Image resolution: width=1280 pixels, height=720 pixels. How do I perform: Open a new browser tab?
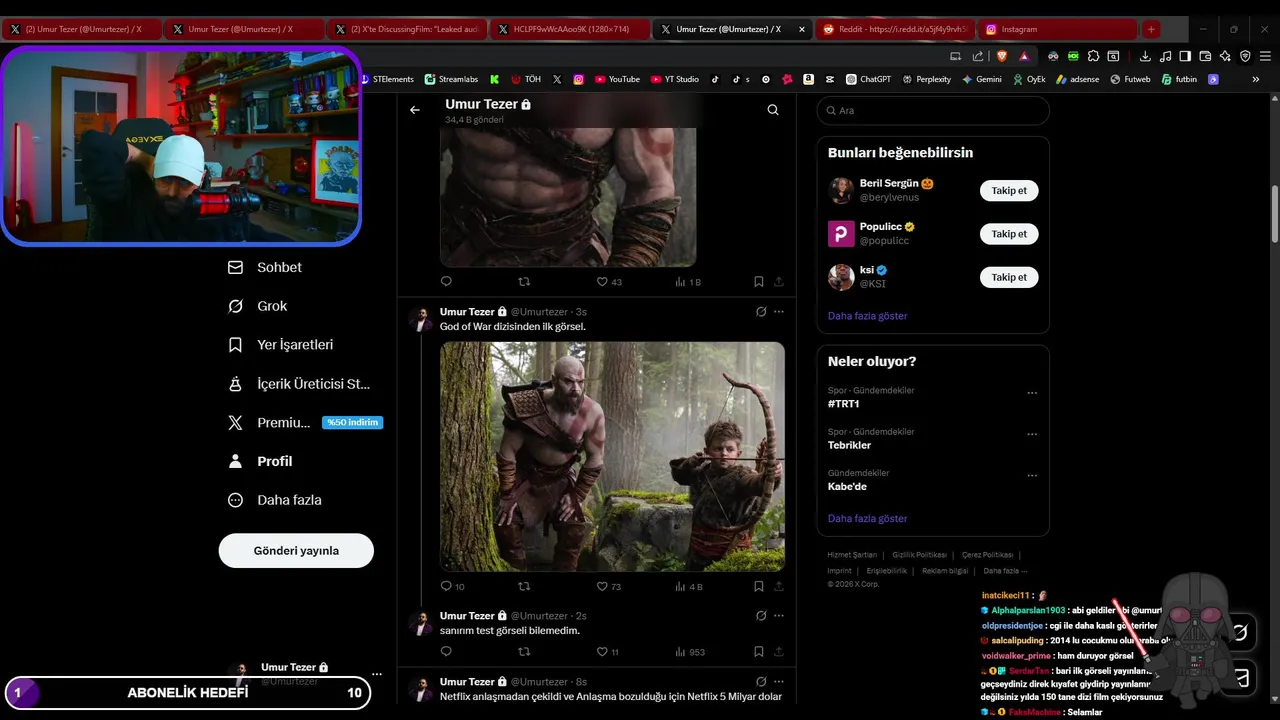tap(1151, 29)
